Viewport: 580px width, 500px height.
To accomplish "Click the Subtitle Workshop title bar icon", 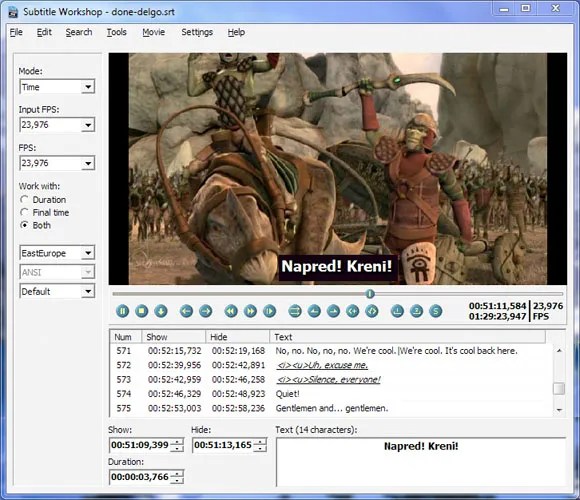I will (x=13, y=12).
